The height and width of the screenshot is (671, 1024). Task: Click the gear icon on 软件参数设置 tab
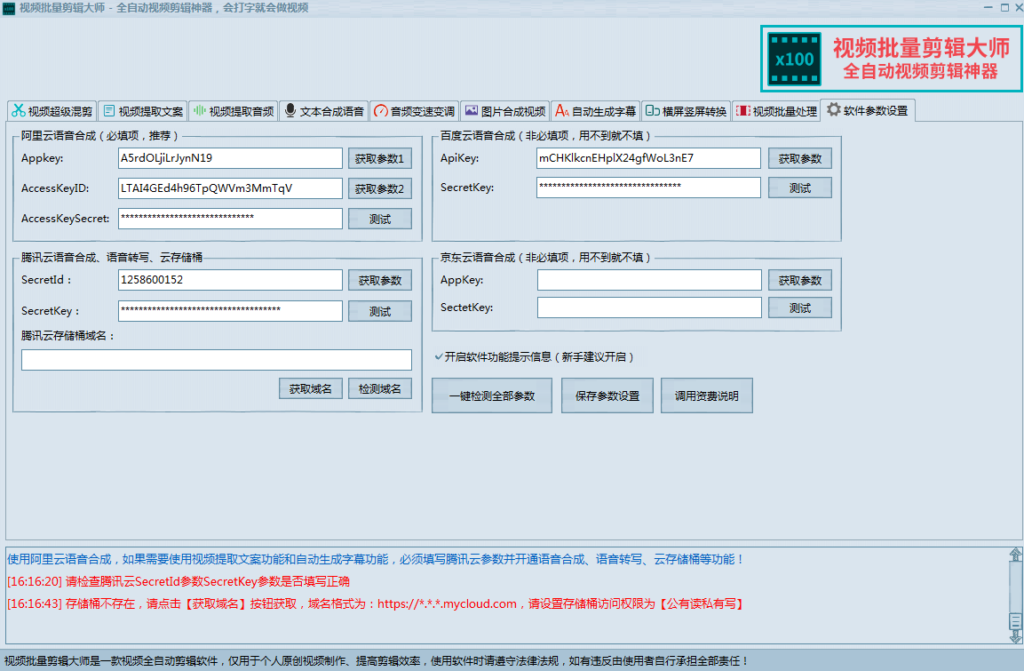pyautogui.click(x=832, y=111)
